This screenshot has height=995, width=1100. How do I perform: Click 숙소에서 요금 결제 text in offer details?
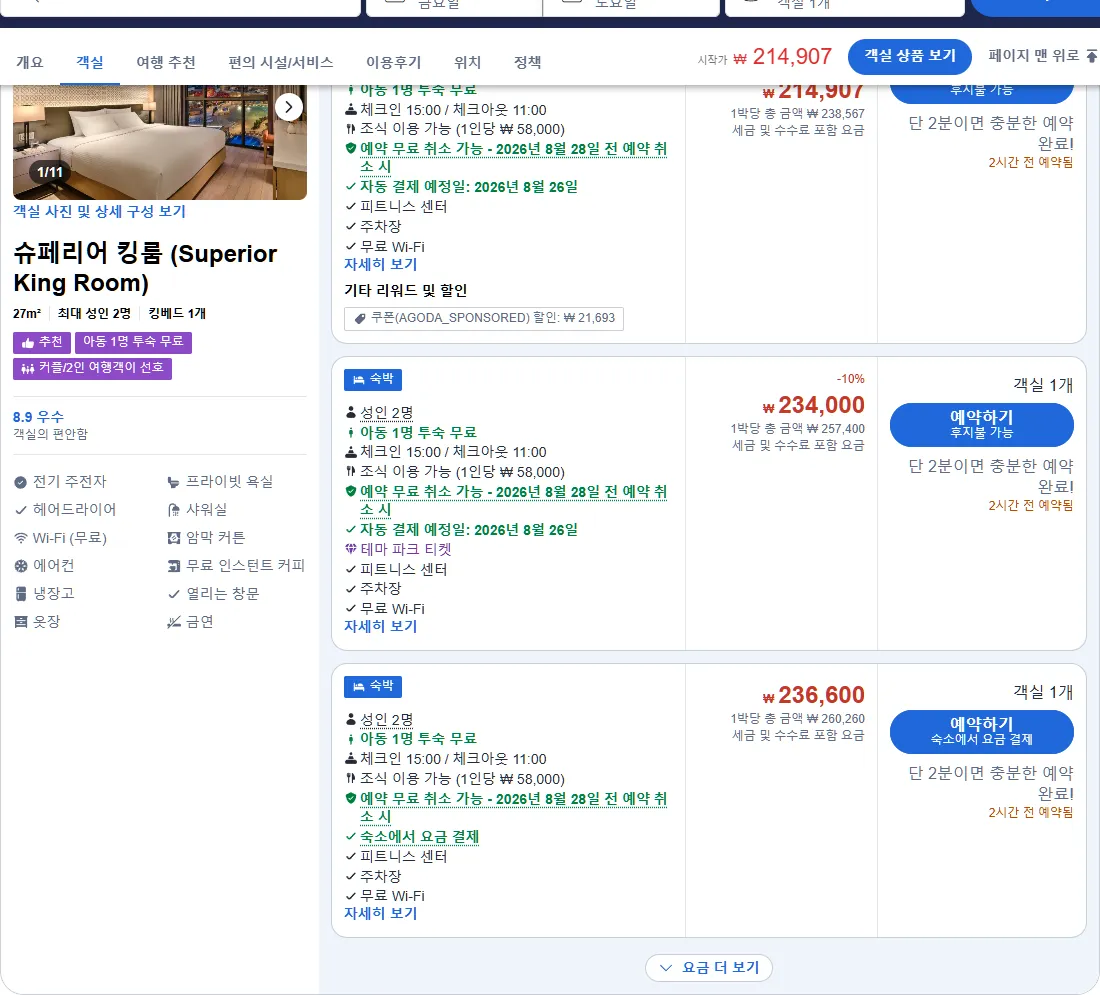419,837
